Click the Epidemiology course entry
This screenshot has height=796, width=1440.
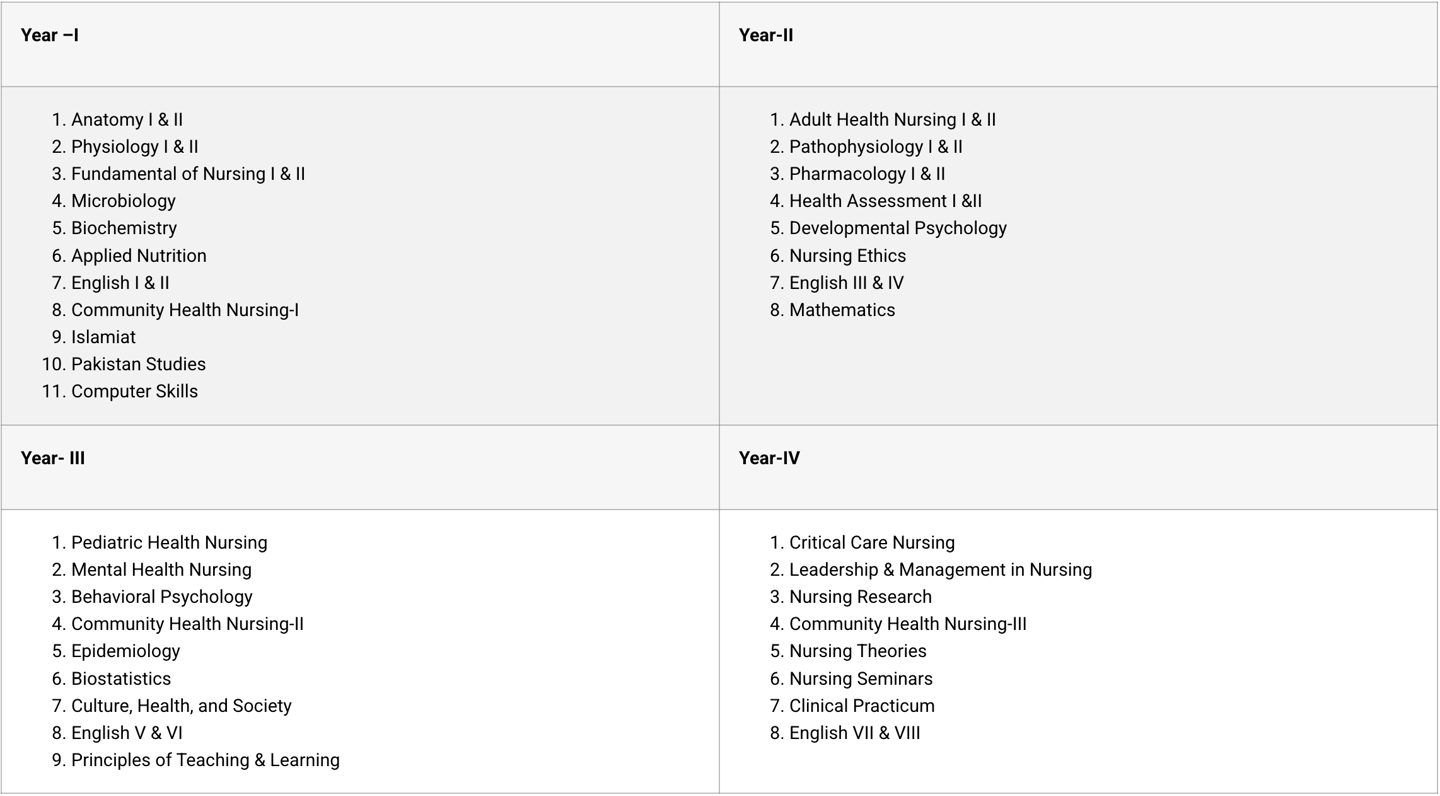click(126, 652)
